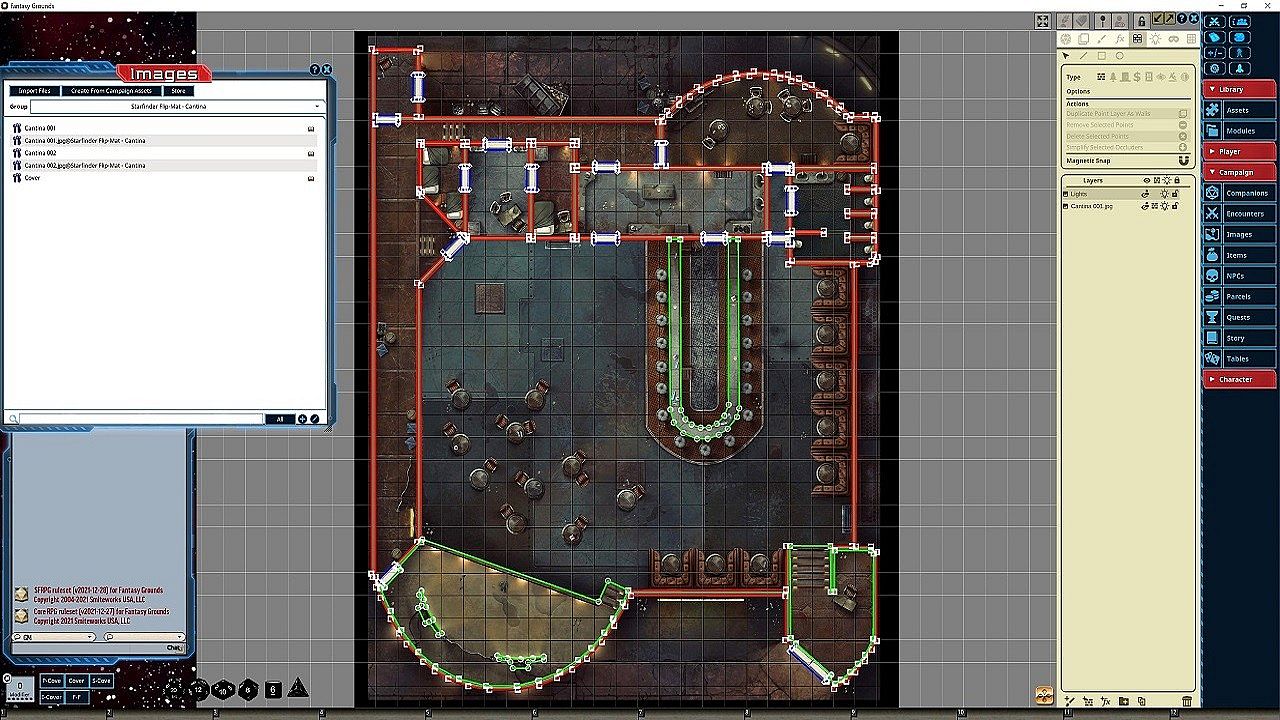Viewport: 1280px width, 720px height.
Task: Click the Modifier value box
Action: click(19, 687)
